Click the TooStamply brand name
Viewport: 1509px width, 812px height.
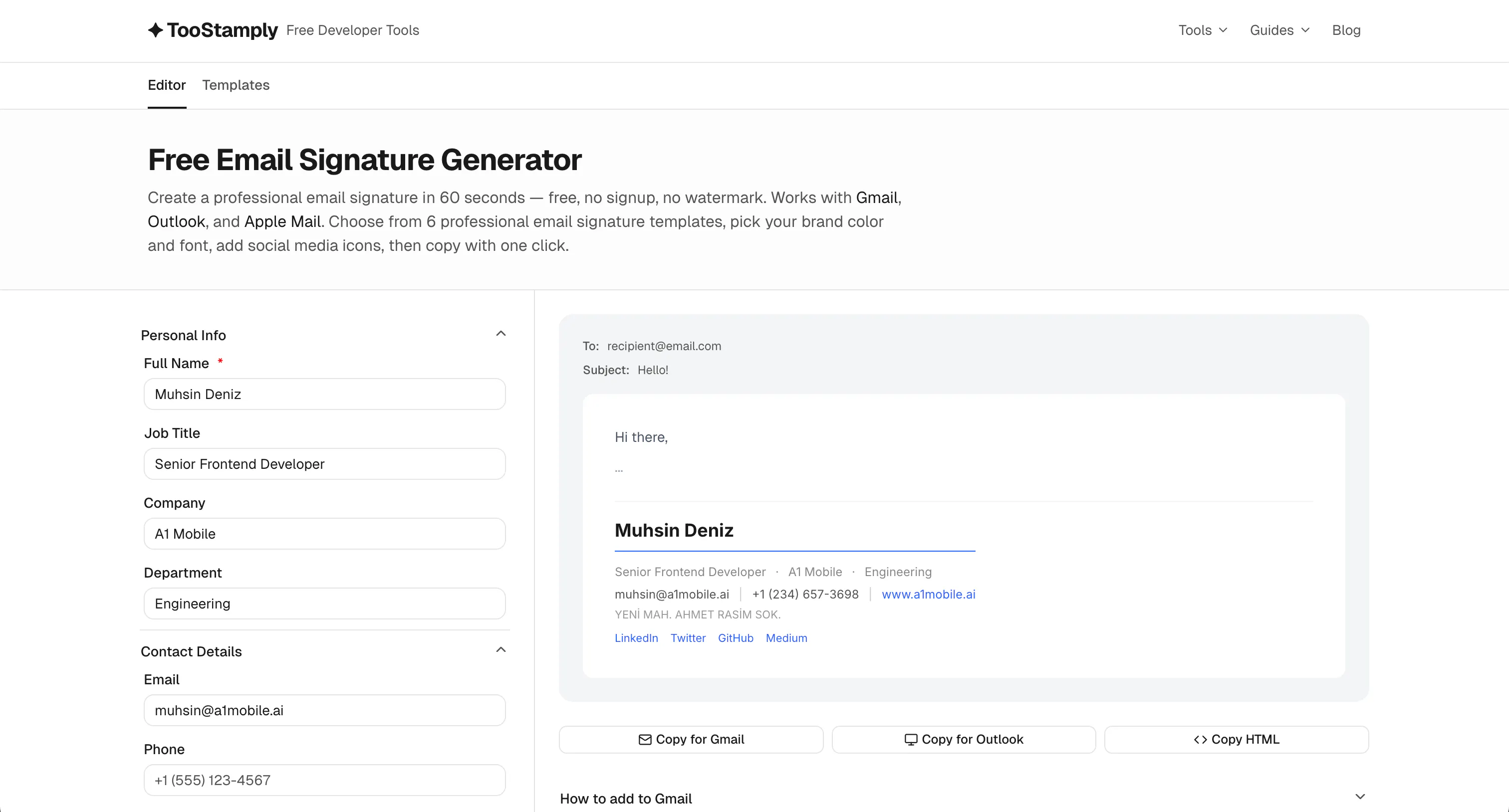(222, 30)
